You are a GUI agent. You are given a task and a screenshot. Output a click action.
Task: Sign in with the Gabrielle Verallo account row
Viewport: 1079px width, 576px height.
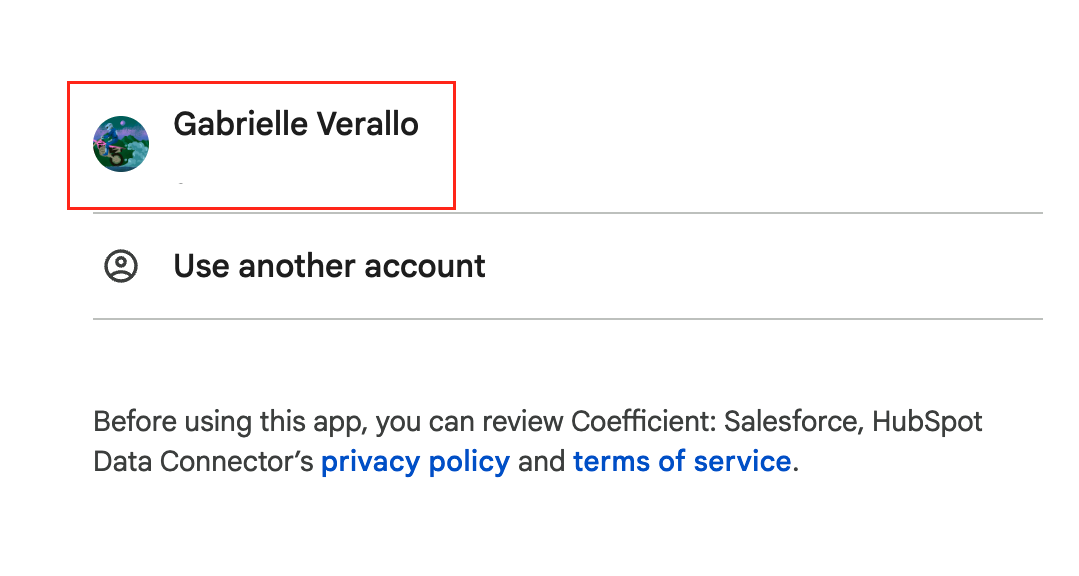click(261, 146)
